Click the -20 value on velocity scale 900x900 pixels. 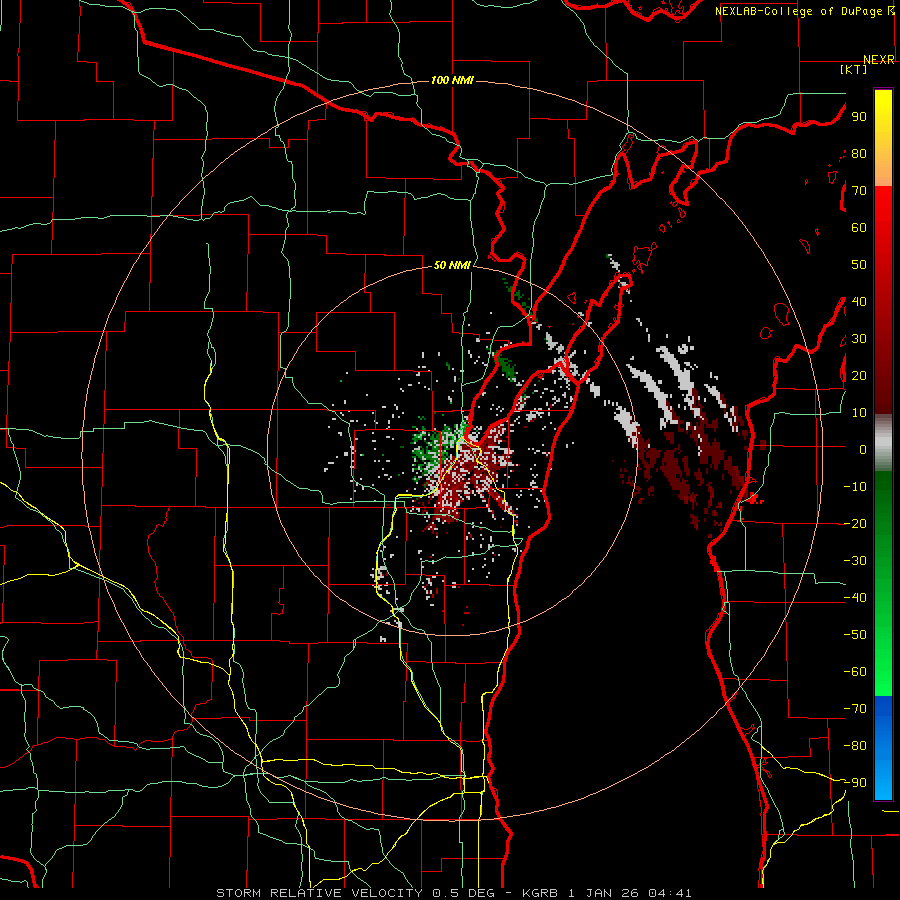[x=856, y=523]
